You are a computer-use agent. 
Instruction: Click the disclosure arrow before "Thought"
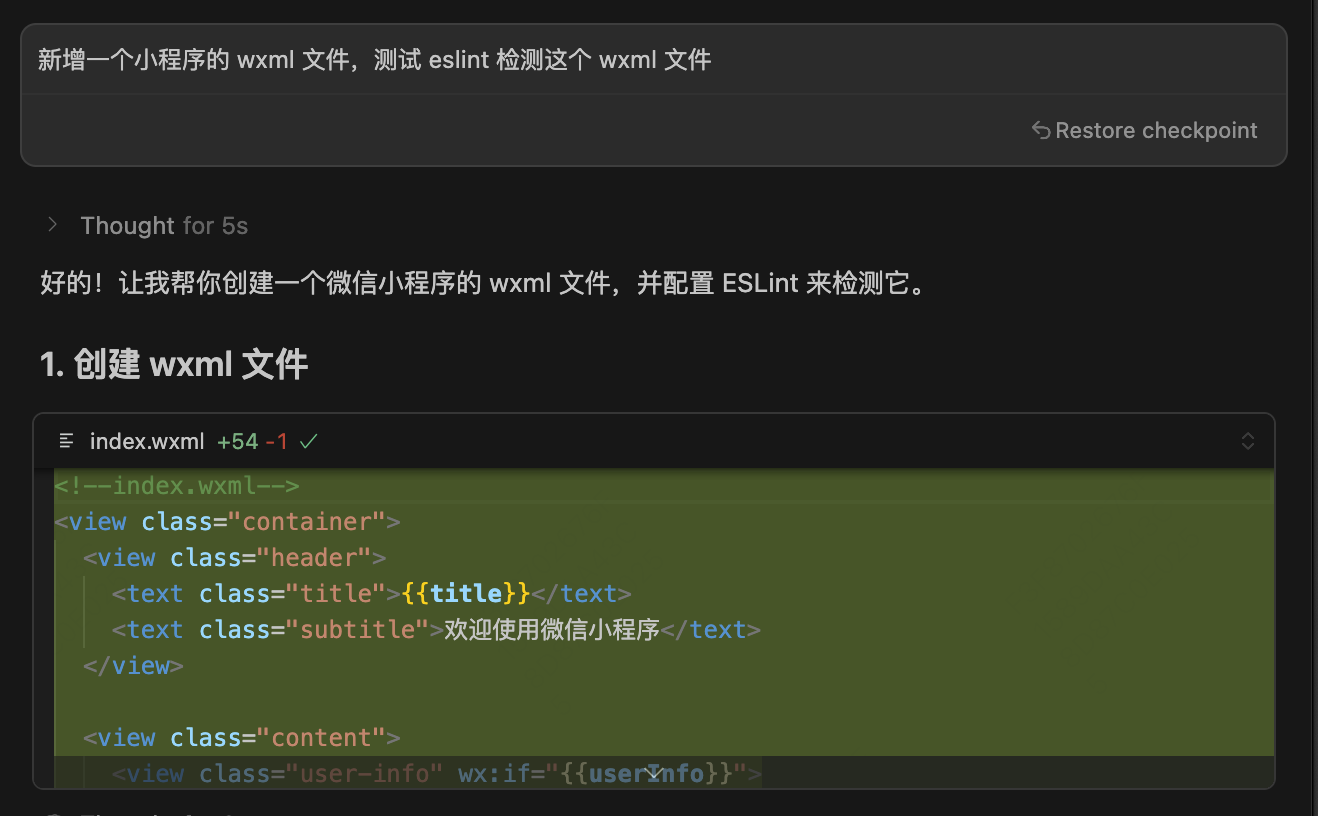point(52,225)
